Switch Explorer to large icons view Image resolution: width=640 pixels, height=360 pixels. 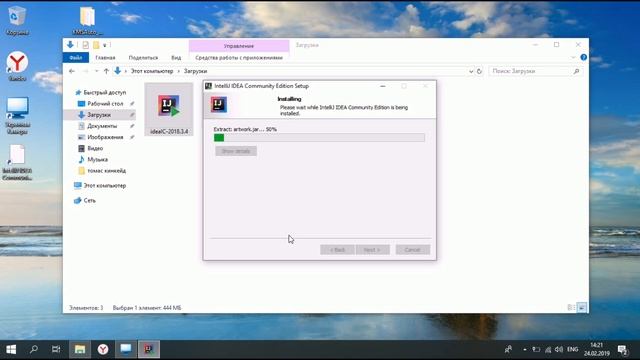tap(582, 308)
